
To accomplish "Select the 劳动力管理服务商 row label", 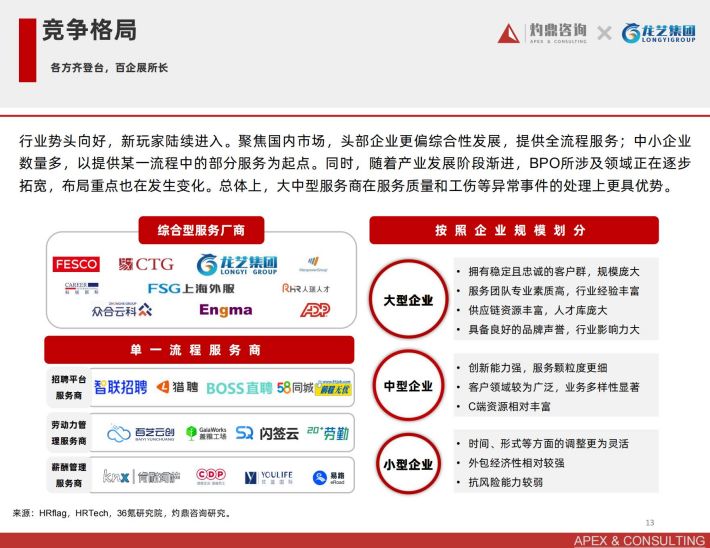I will [x=69, y=433].
